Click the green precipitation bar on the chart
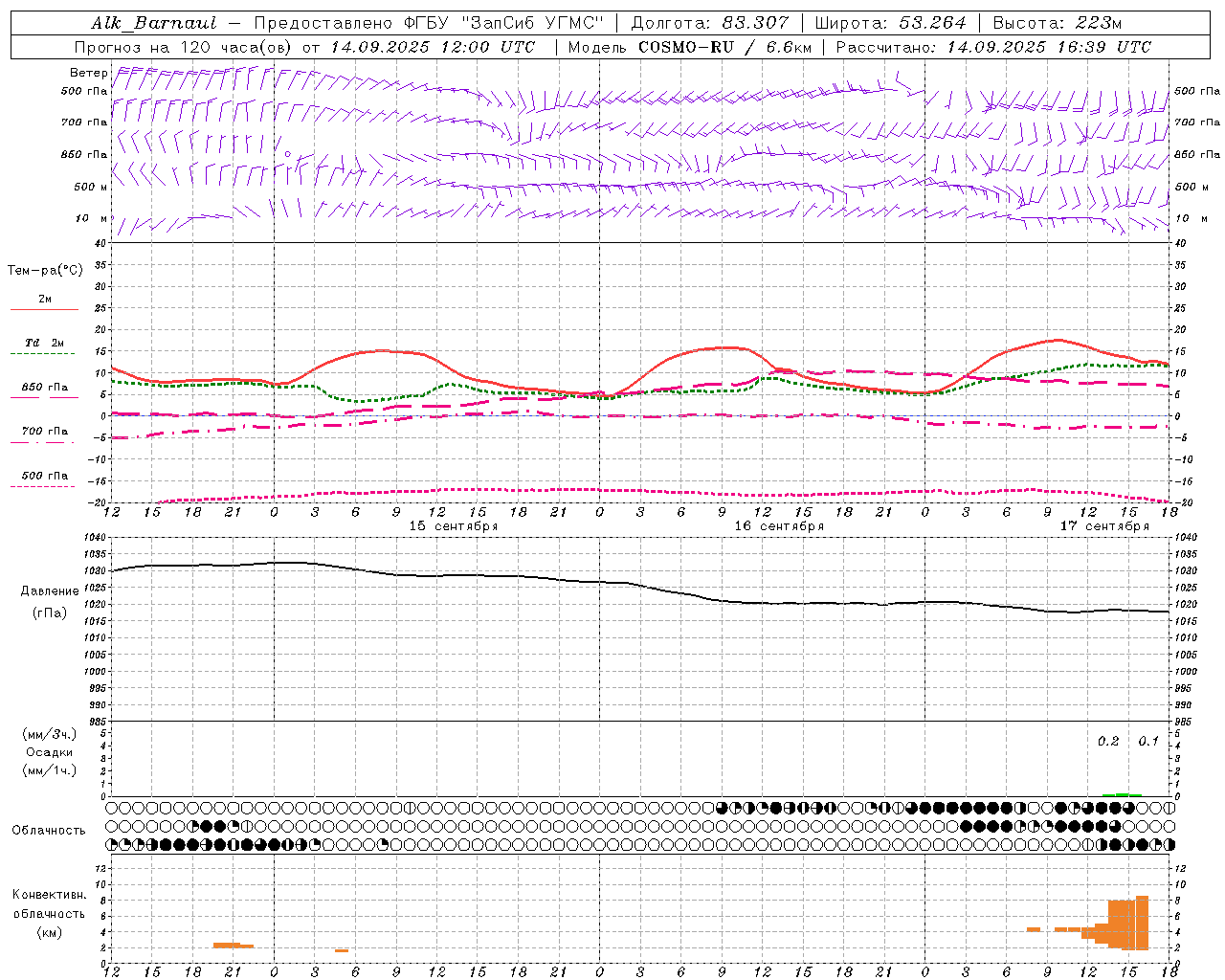Viewport: 1225px width, 980px height. click(x=1122, y=794)
